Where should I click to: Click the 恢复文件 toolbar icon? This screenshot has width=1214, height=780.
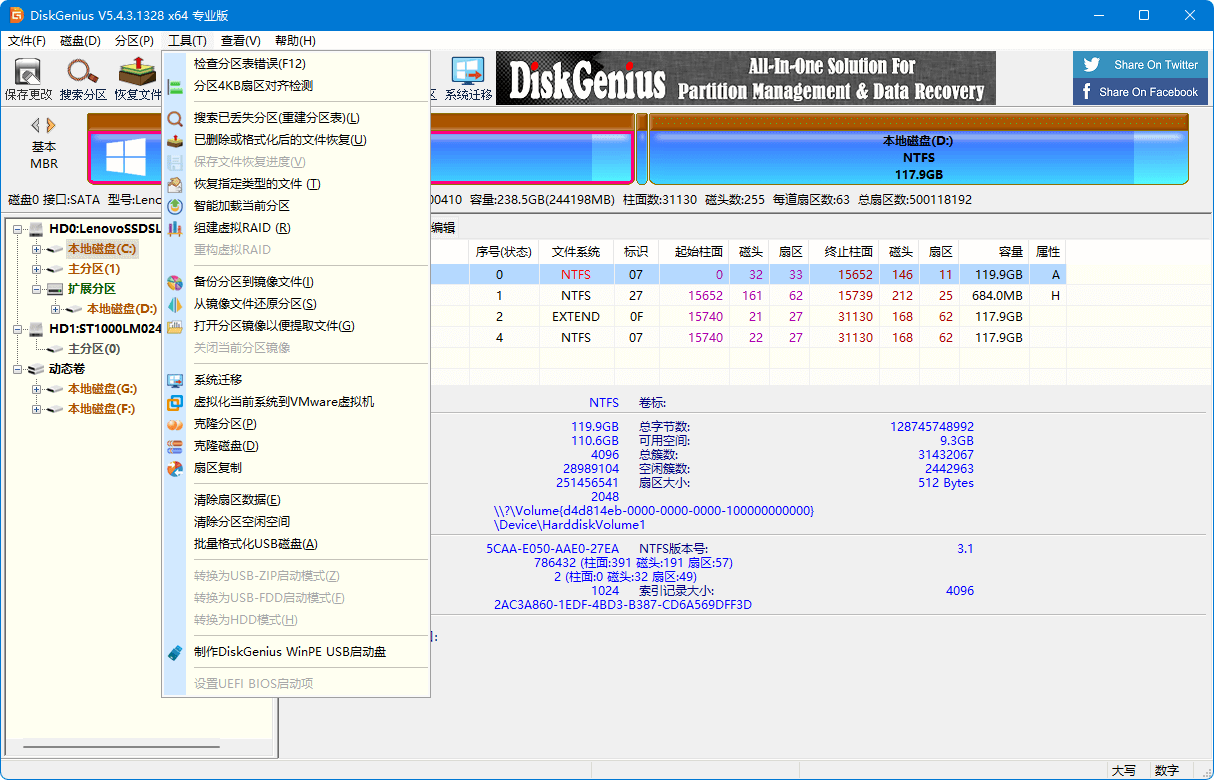click(137, 71)
